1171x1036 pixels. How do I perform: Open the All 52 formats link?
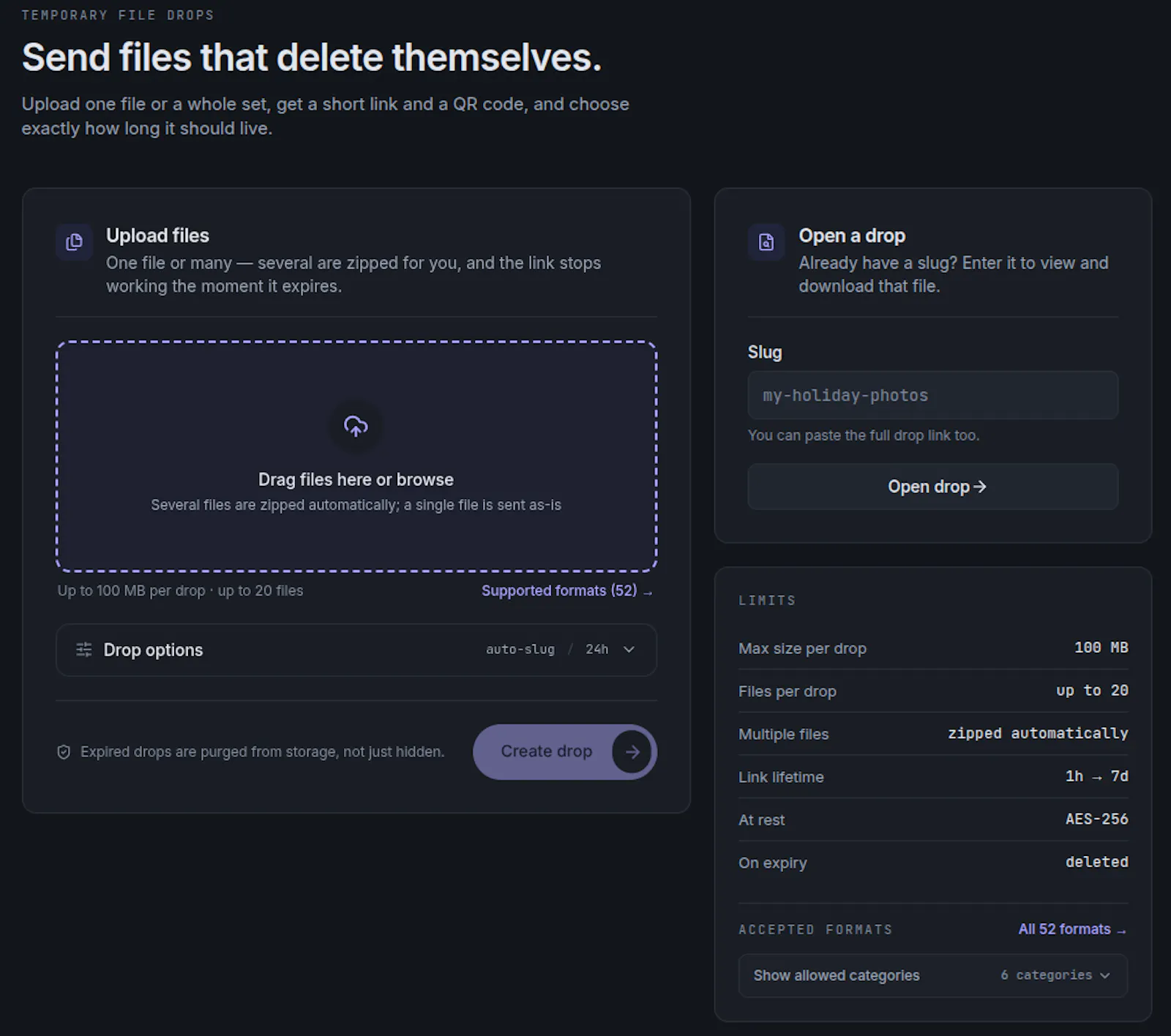(x=1072, y=929)
